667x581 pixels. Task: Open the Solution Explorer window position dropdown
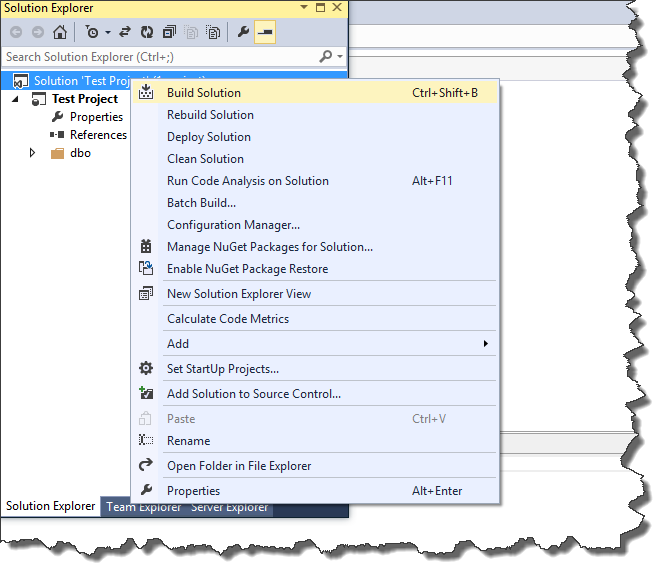click(304, 7)
